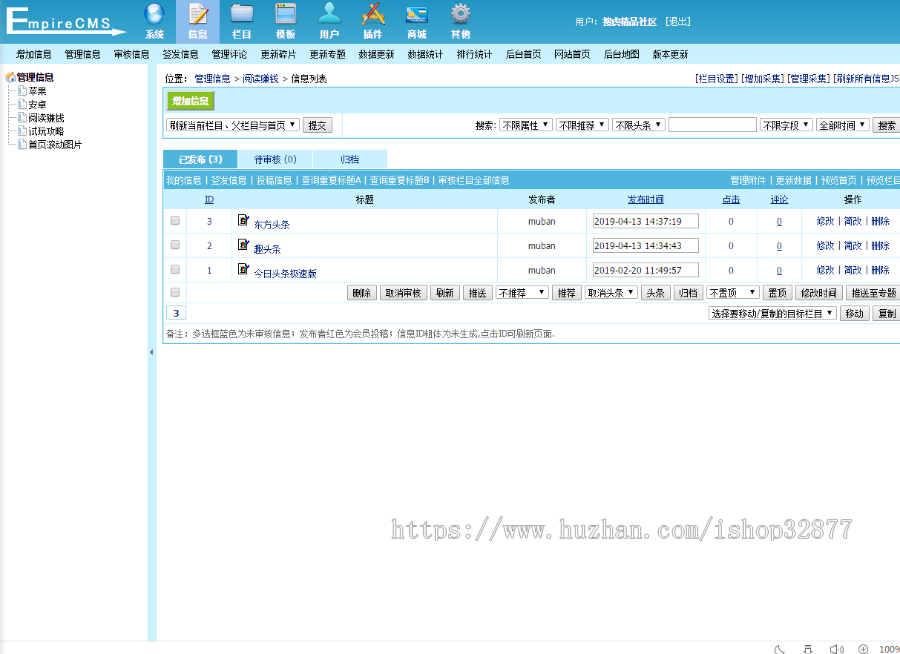Open the 其他 (Other) module icon
The image size is (900, 654).
pyautogui.click(x=459, y=20)
